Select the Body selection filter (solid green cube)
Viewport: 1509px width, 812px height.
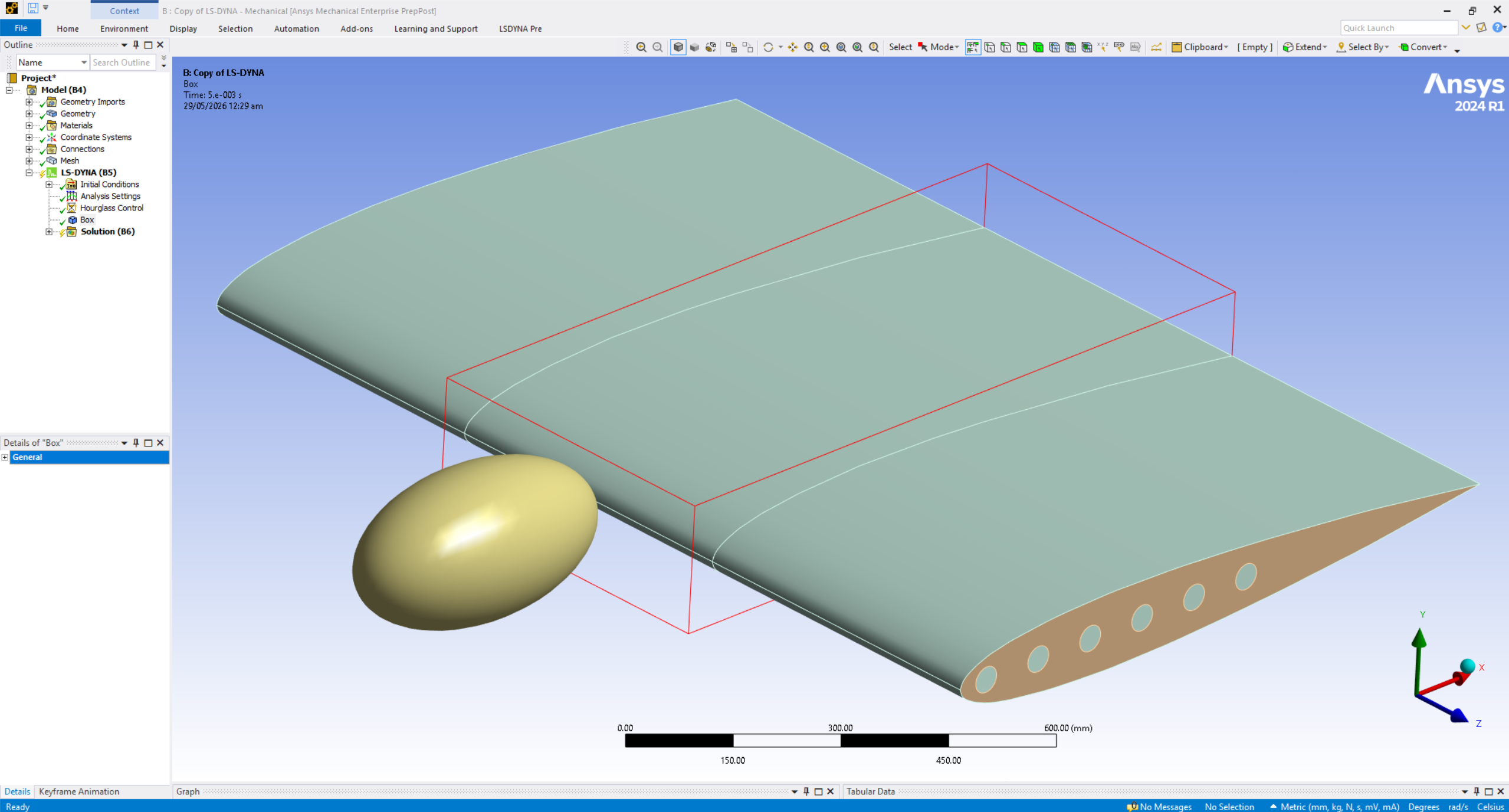1038,47
